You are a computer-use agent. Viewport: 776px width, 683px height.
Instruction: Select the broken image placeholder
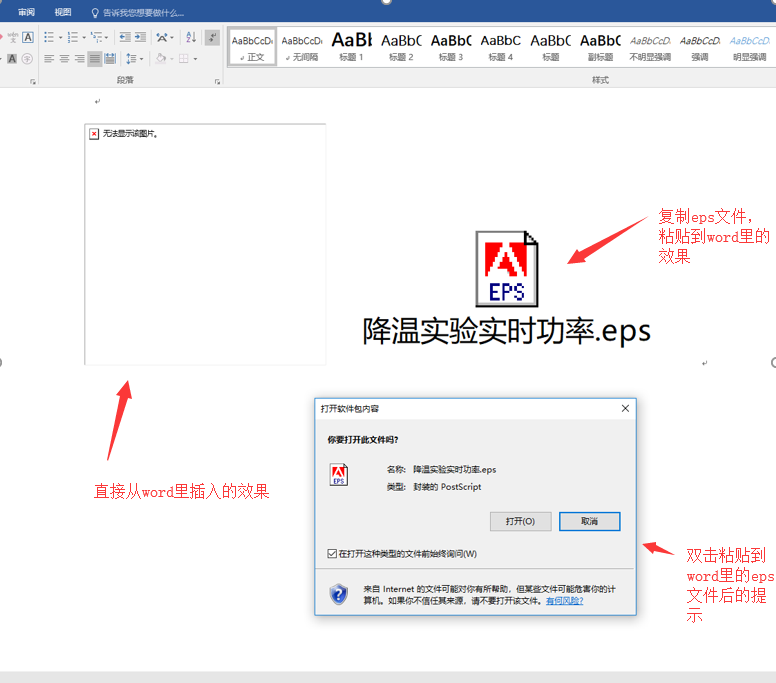[205, 244]
